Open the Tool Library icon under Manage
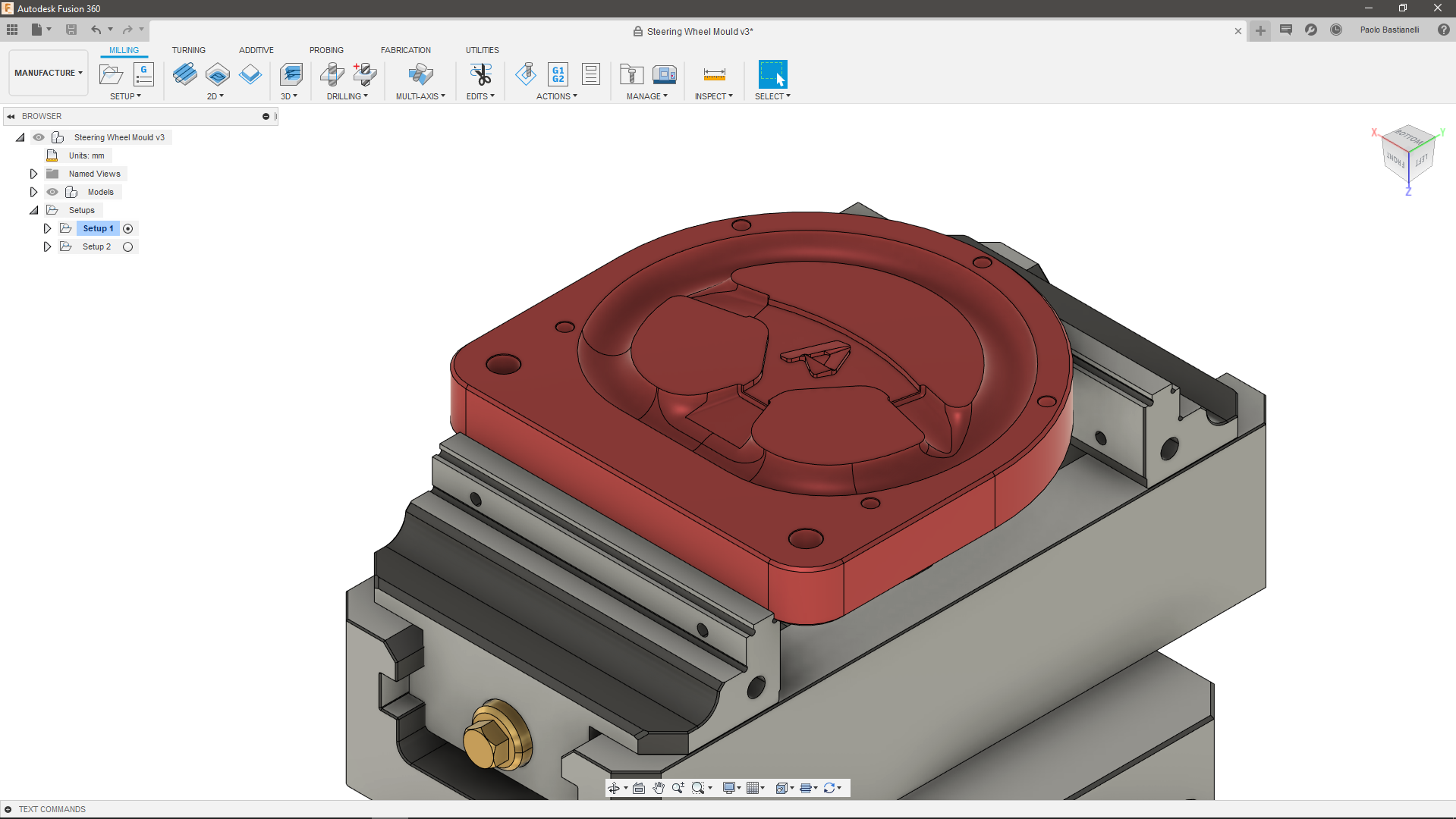The width and height of the screenshot is (1456, 819). pyautogui.click(x=631, y=74)
